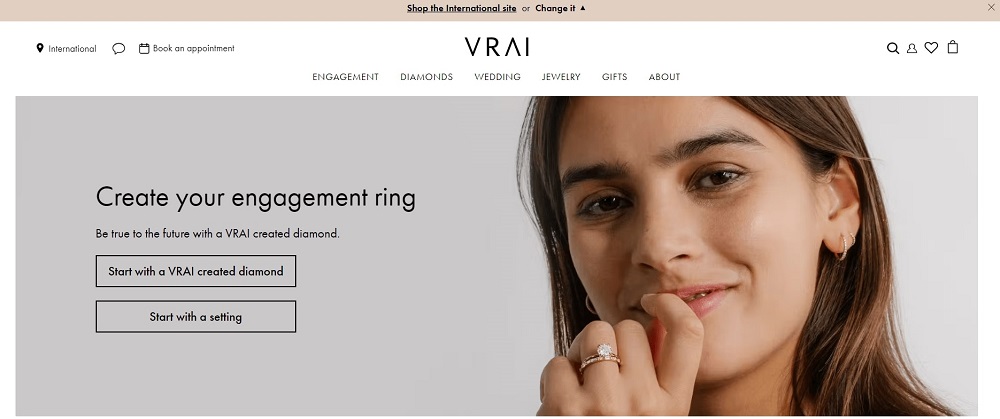This screenshot has height=419, width=1000.
Task: Open the Engagement menu
Action: pyautogui.click(x=345, y=77)
